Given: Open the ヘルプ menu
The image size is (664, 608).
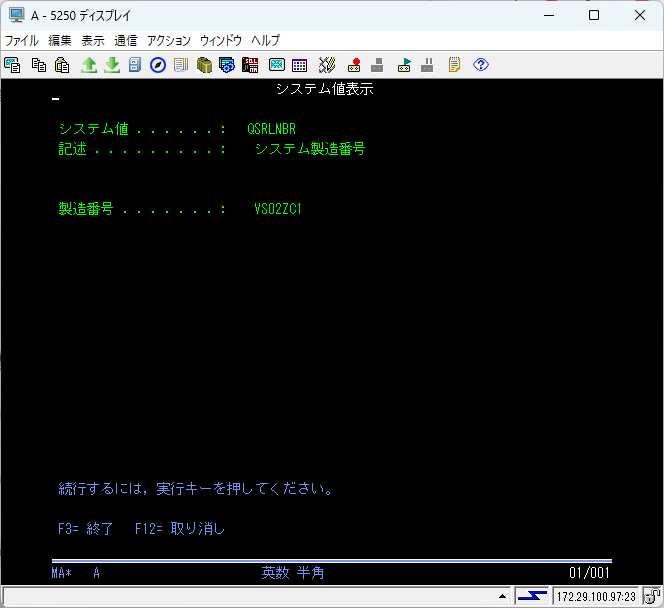Looking at the screenshot, I should click(x=266, y=41).
